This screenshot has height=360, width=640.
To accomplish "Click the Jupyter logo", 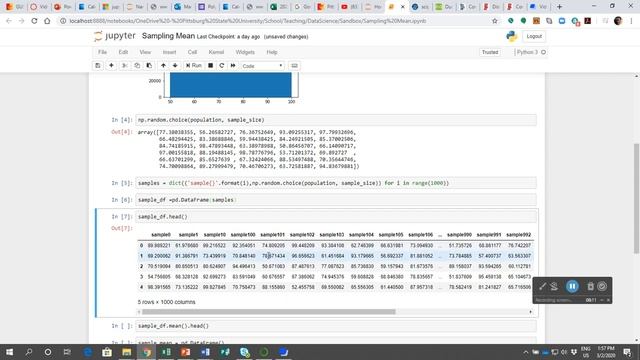I will 115,36.
